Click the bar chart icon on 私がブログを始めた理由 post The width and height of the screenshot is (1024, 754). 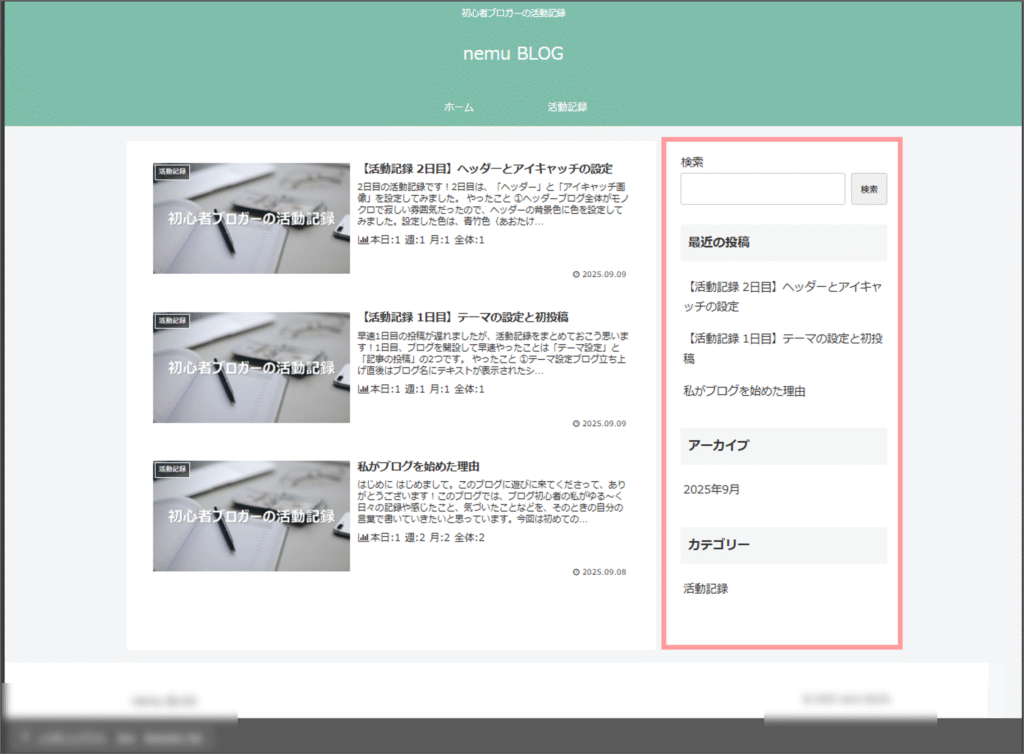(x=363, y=538)
